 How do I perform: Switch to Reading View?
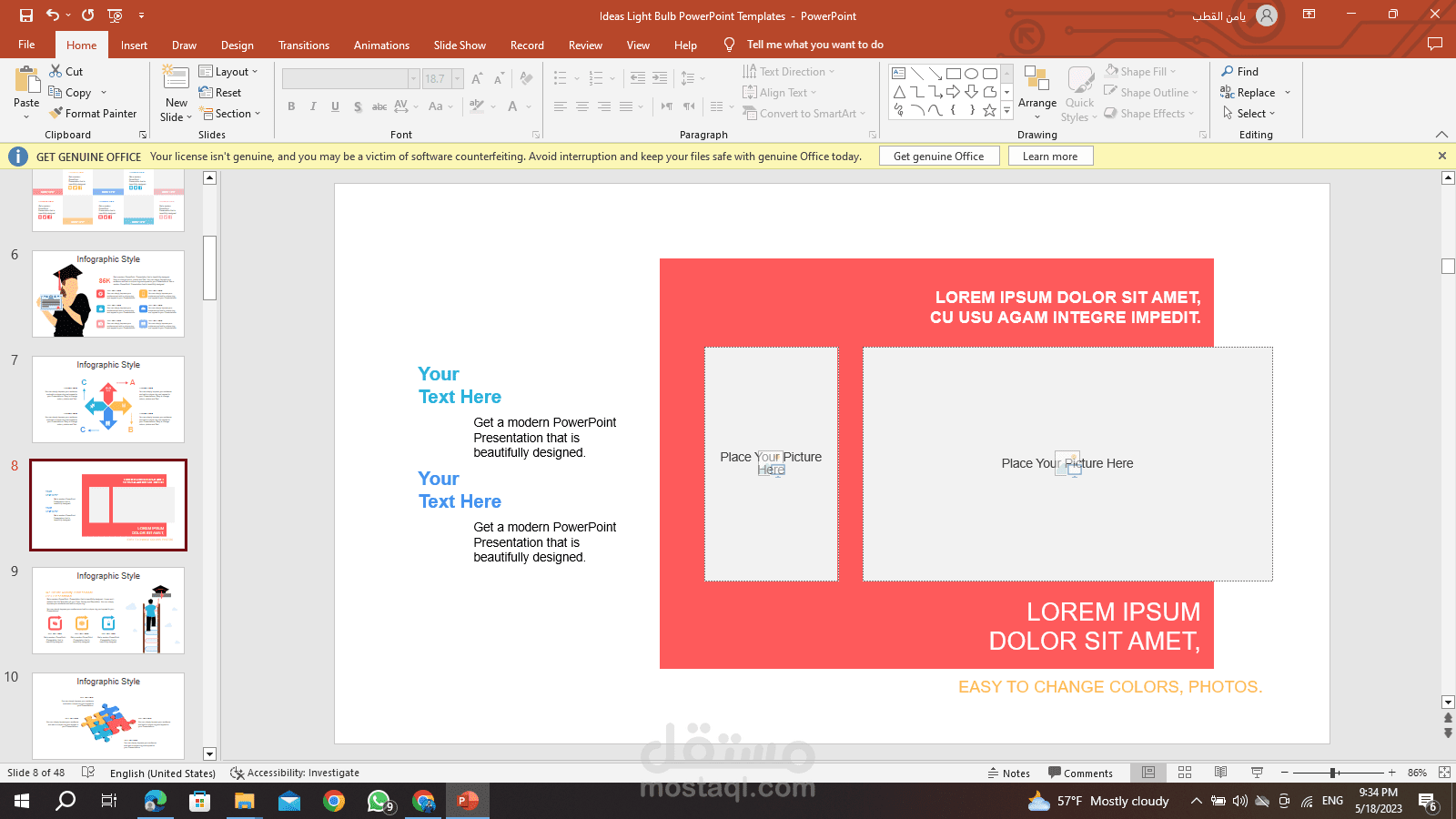[1221, 773]
